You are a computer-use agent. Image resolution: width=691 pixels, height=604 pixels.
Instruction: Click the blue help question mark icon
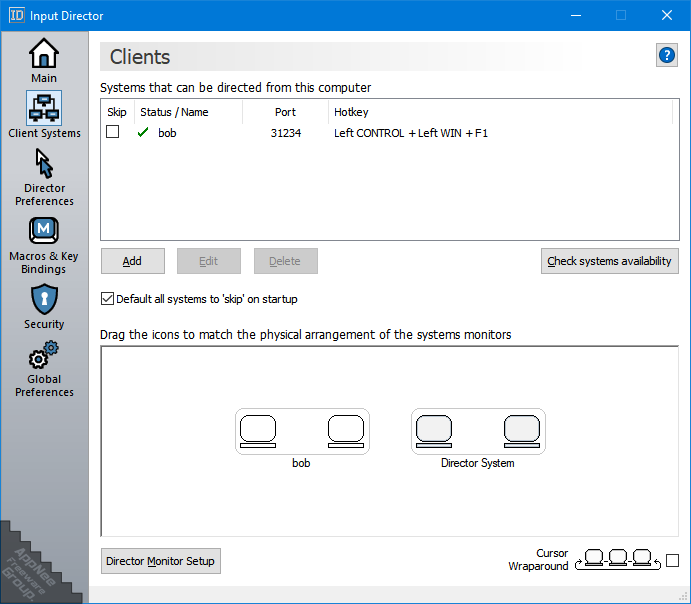pyautogui.click(x=667, y=56)
